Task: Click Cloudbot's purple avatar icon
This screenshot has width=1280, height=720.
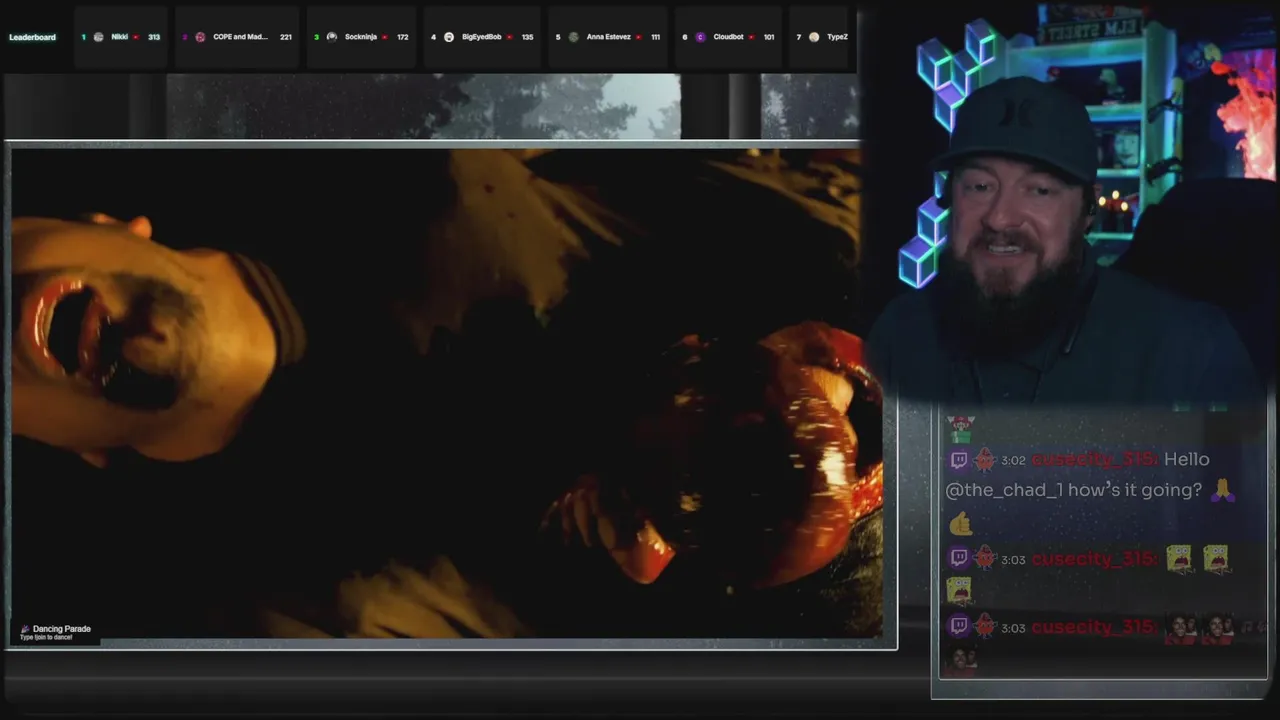Action: click(700, 37)
